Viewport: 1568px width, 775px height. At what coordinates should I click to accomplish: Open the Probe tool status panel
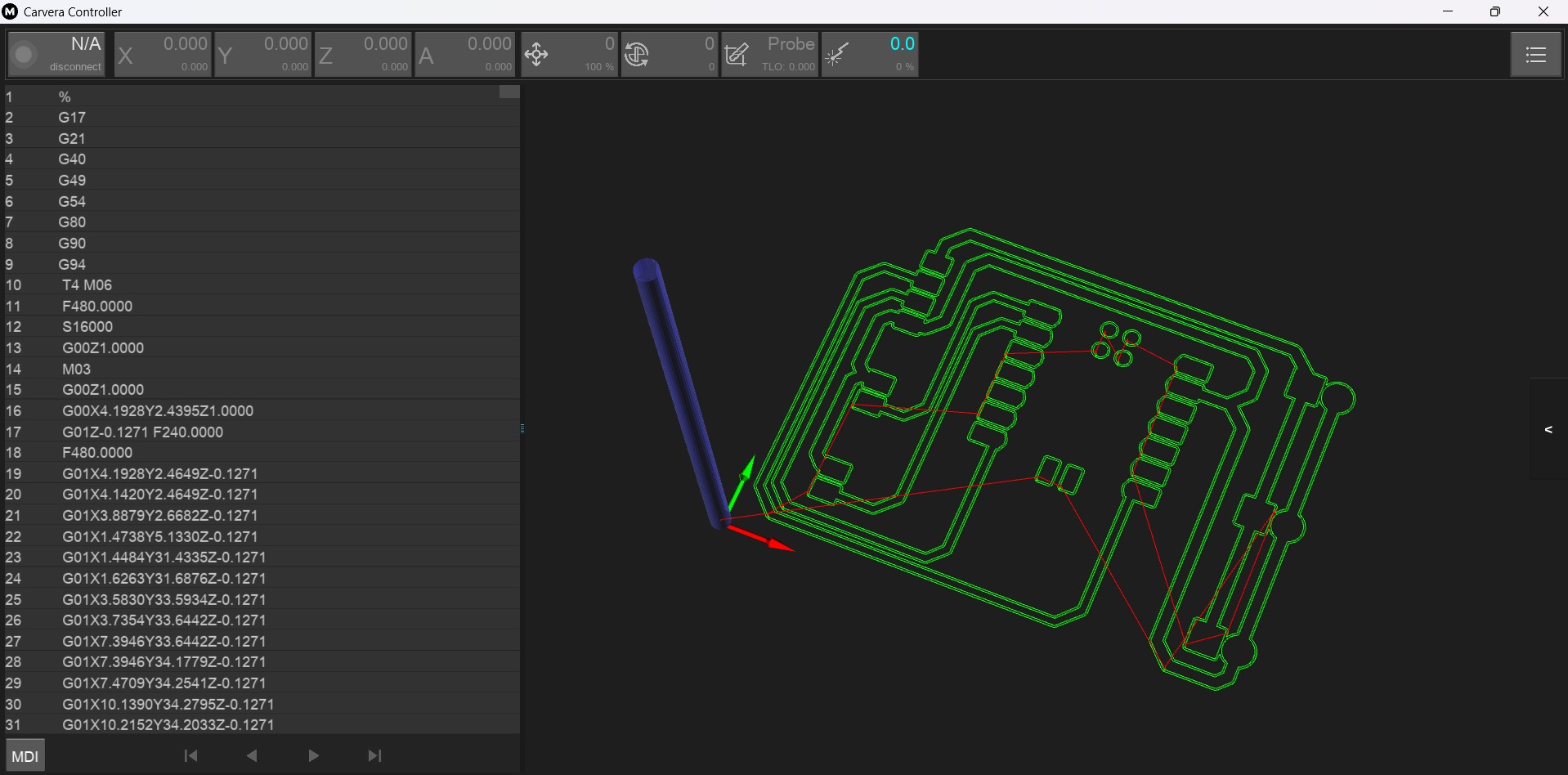tap(770, 55)
